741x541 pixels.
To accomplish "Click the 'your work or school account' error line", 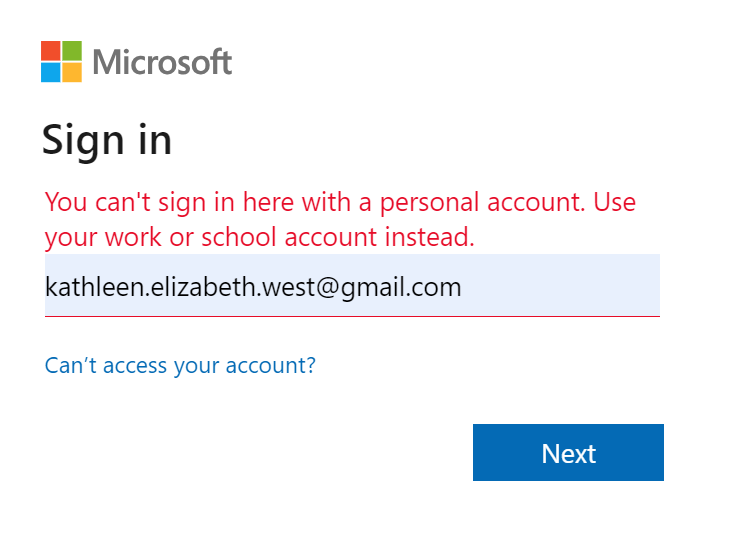I will [259, 238].
